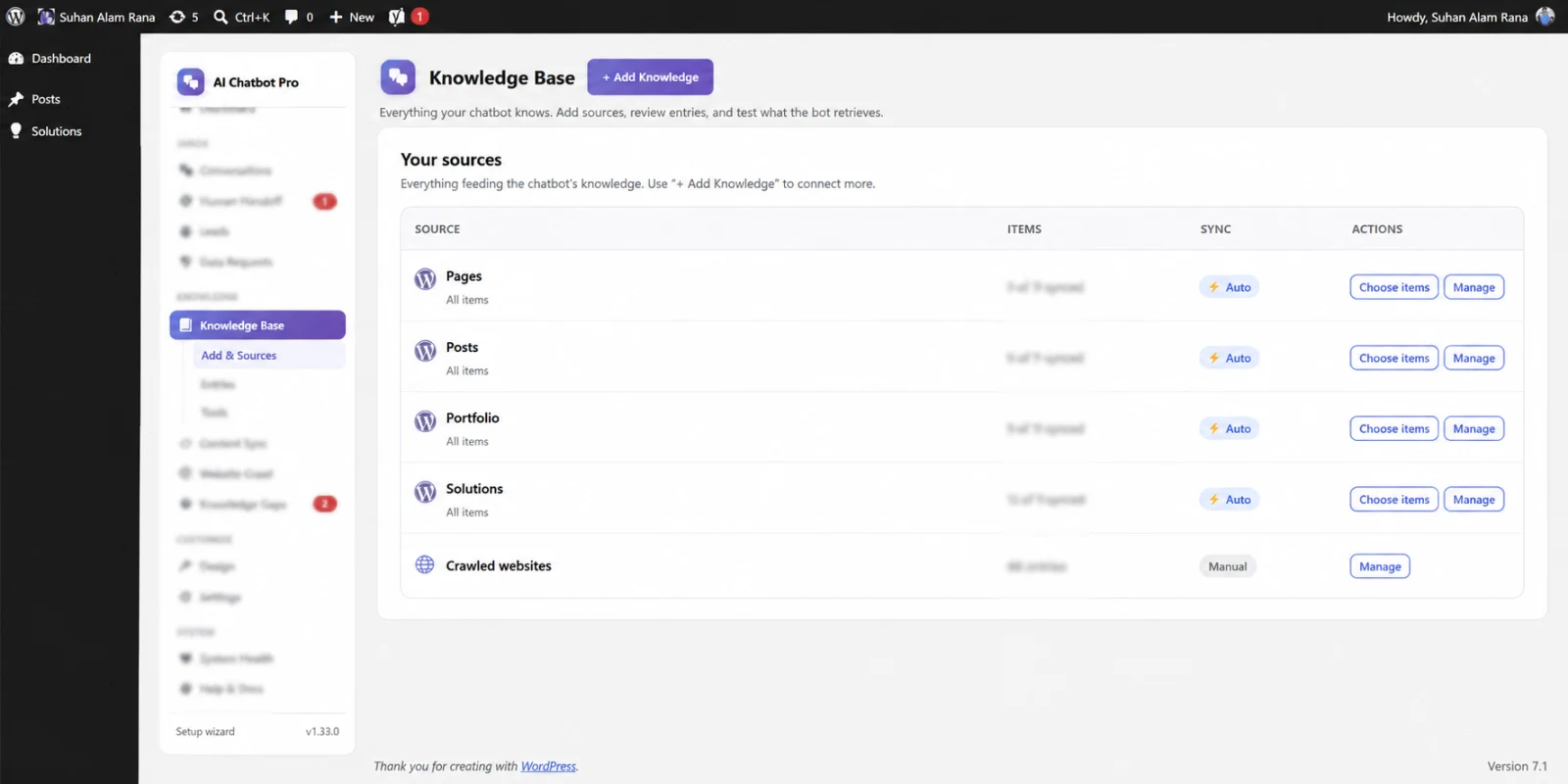Open the + New menu in admin bar
Viewport: 1568px width, 784px height.
[351, 17]
